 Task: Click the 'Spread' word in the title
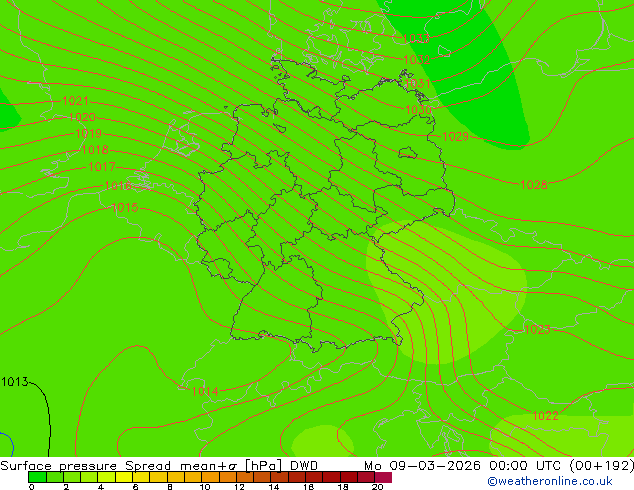148,466
